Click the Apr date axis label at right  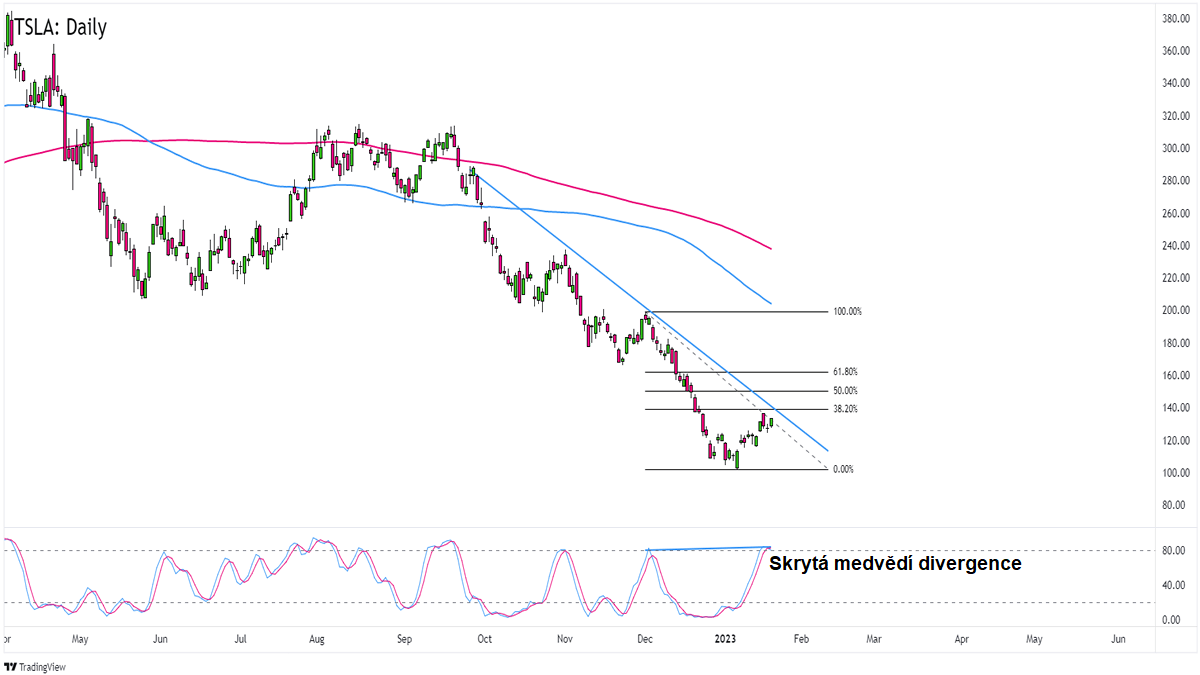click(962, 637)
